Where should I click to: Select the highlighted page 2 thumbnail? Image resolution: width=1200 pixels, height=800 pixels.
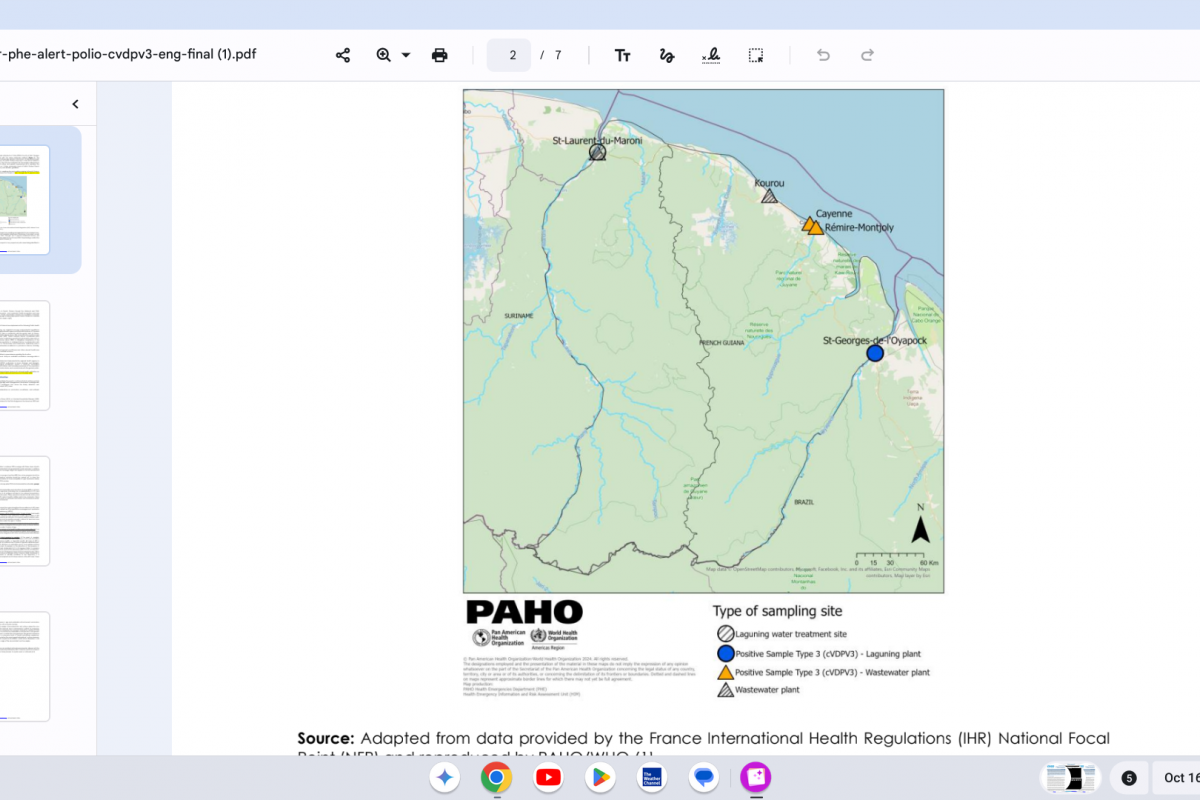pos(24,200)
